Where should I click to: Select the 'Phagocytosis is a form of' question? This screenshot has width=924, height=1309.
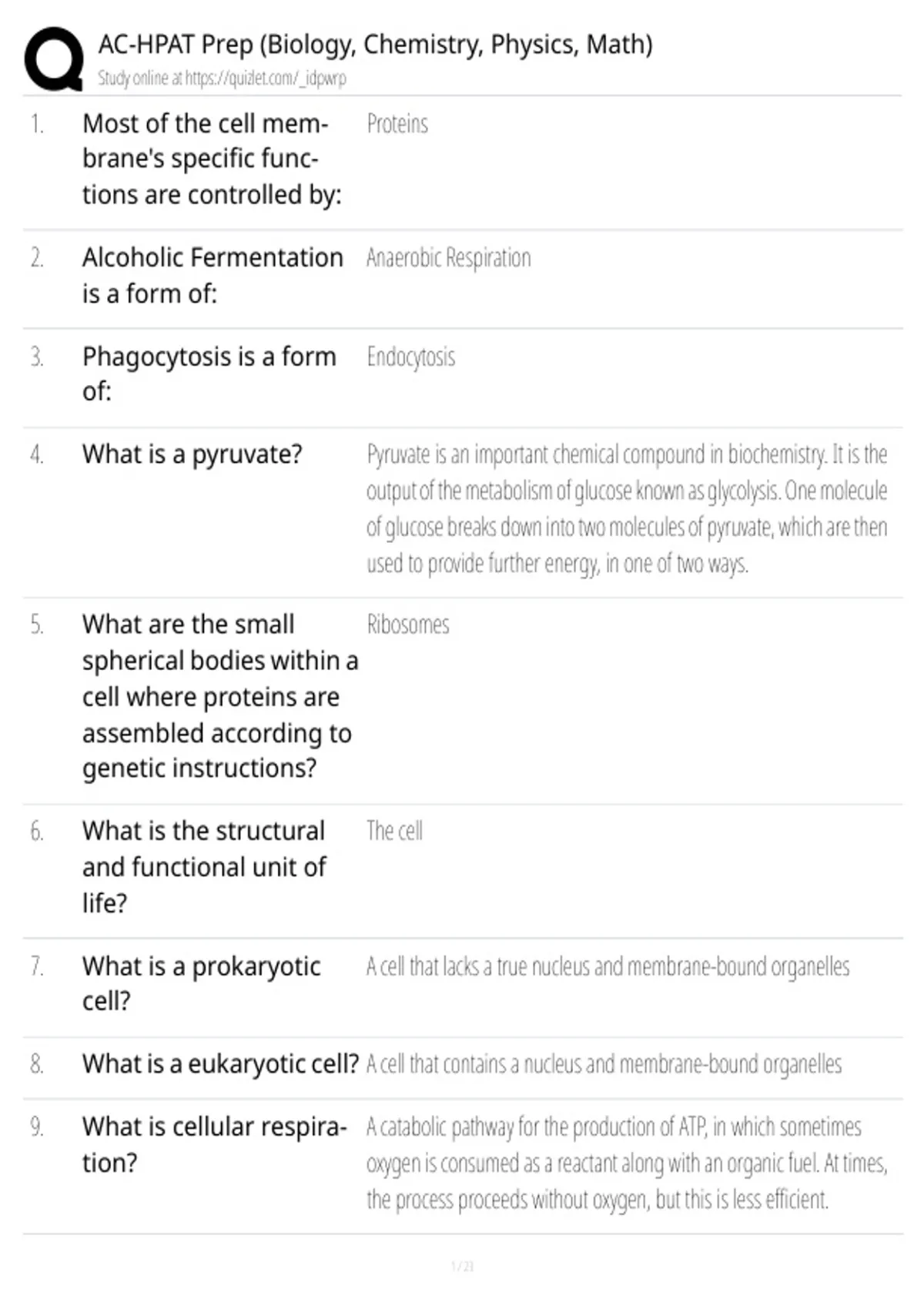(209, 373)
